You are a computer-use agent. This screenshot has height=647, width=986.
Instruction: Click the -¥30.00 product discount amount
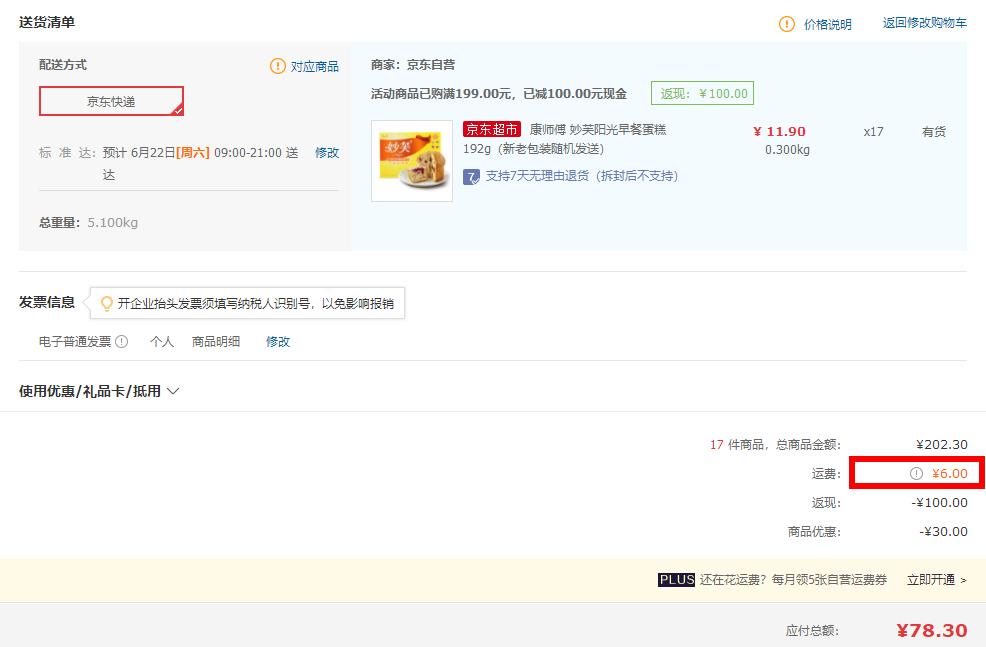click(x=943, y=531)
